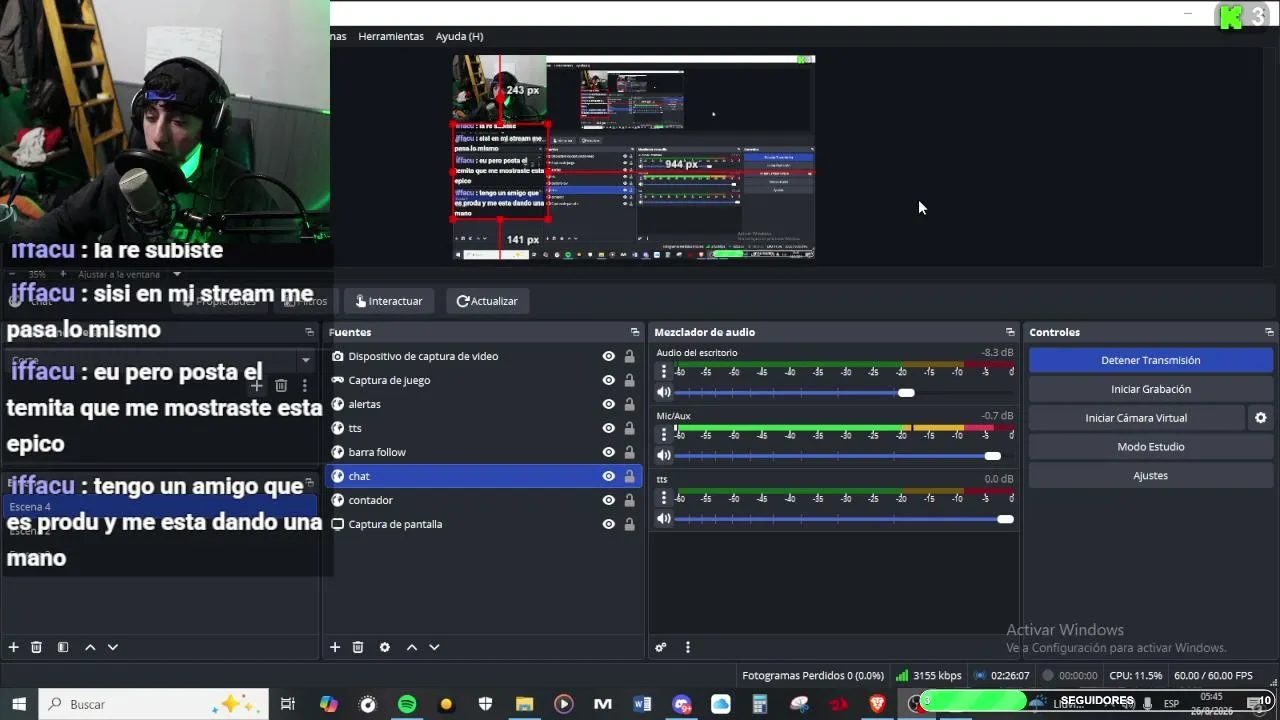Open Ajustes settings
Viewport: 1280px width, 720px height.
[1151, 476]
